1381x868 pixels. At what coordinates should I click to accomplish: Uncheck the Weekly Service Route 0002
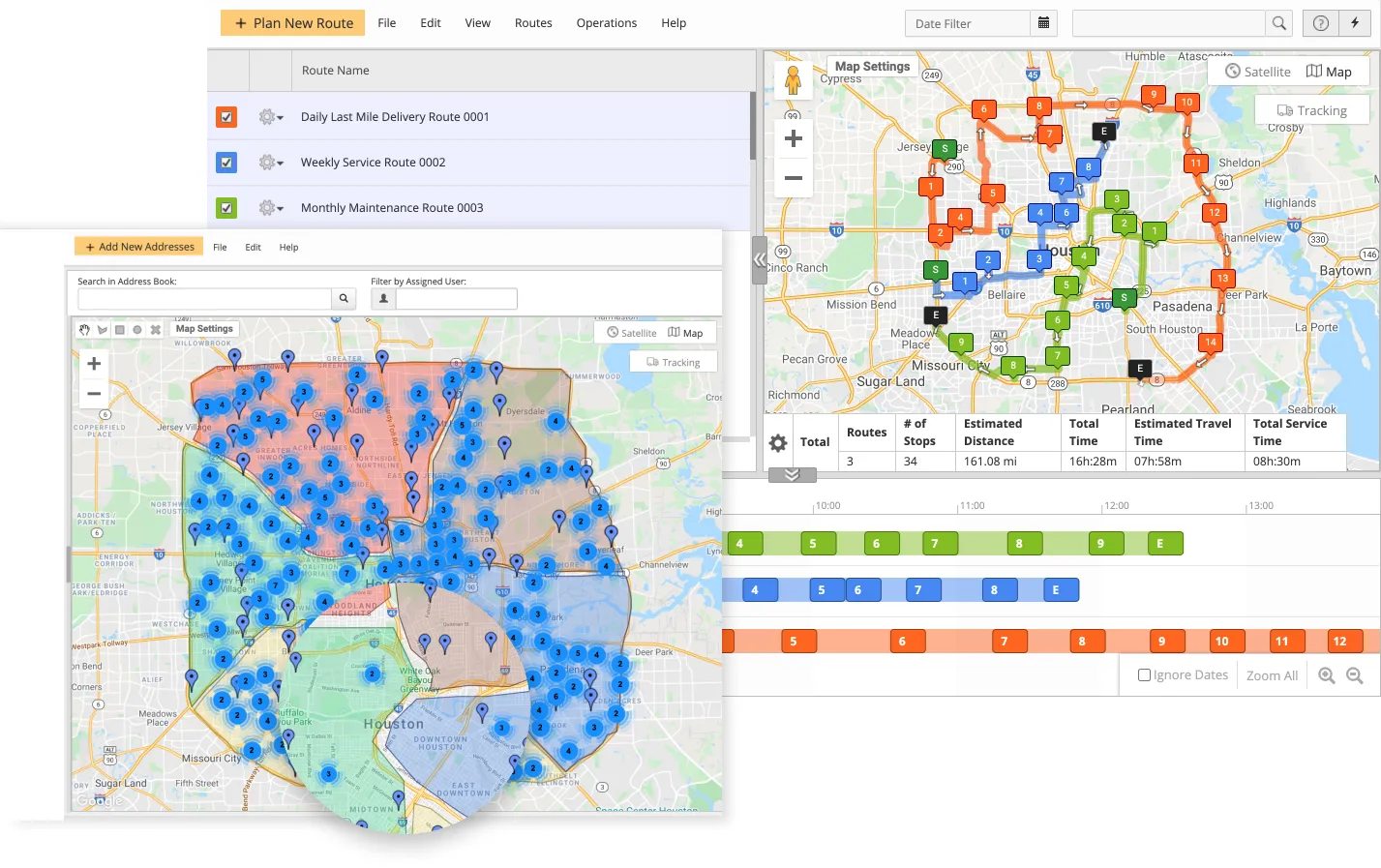click(225, 162)
